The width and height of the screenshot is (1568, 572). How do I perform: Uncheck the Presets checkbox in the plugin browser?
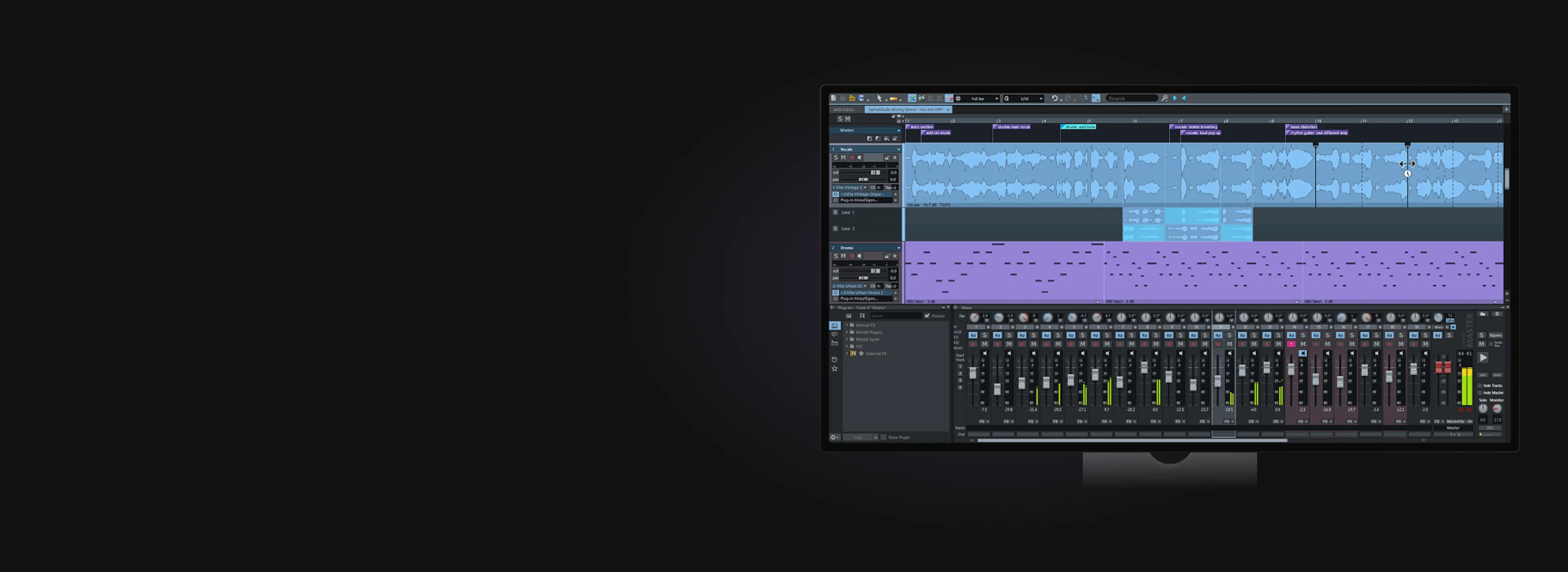point(928,315)
